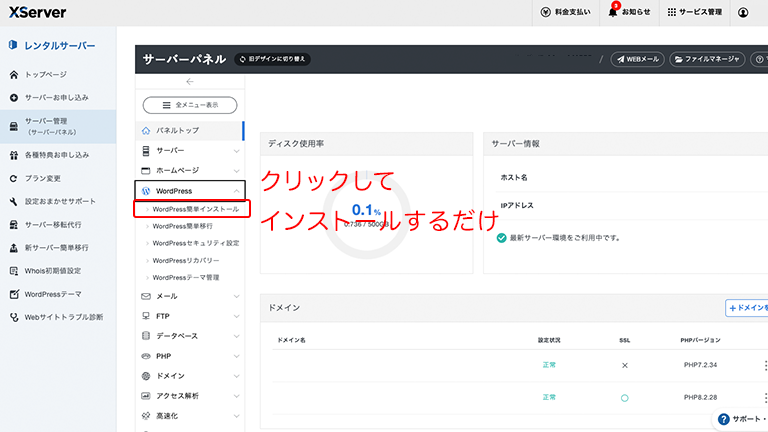768x432 pixels.
Task: Click the サポート help button
Action: pyautogui.click(x=741, y=419)
